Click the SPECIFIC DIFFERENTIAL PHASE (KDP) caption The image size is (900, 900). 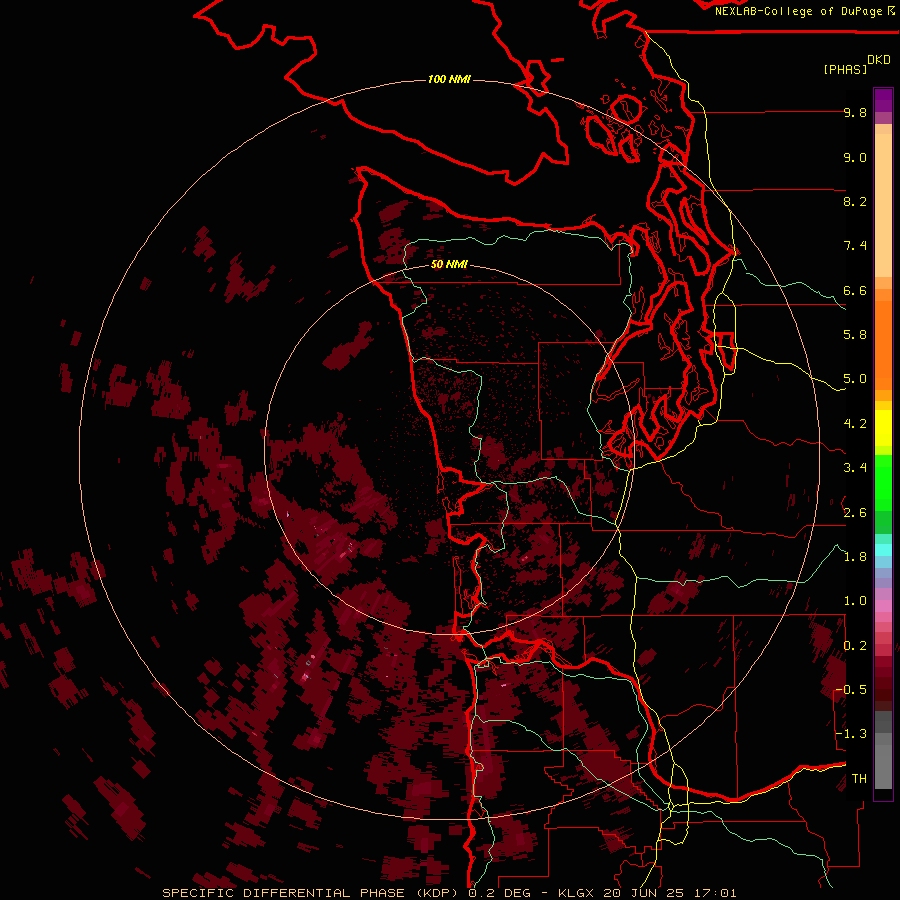click(x=312, y=893)
